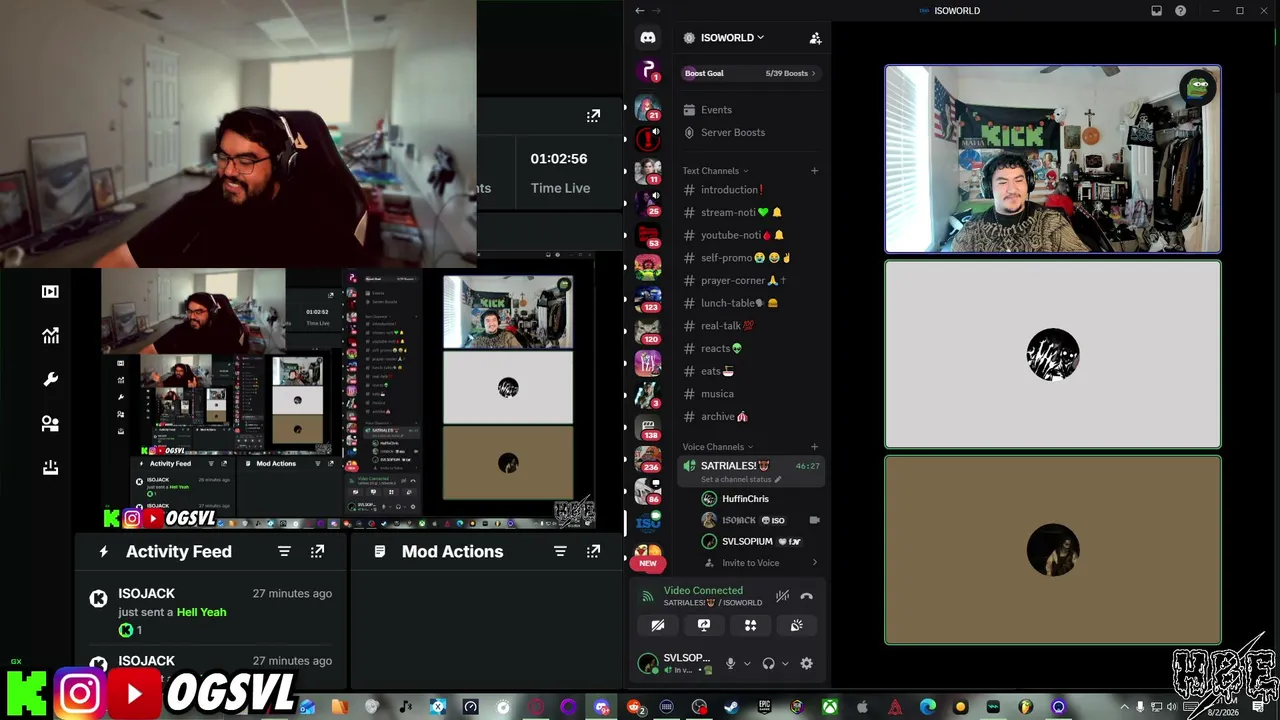Pop out the Mod Actions panel

593,551
